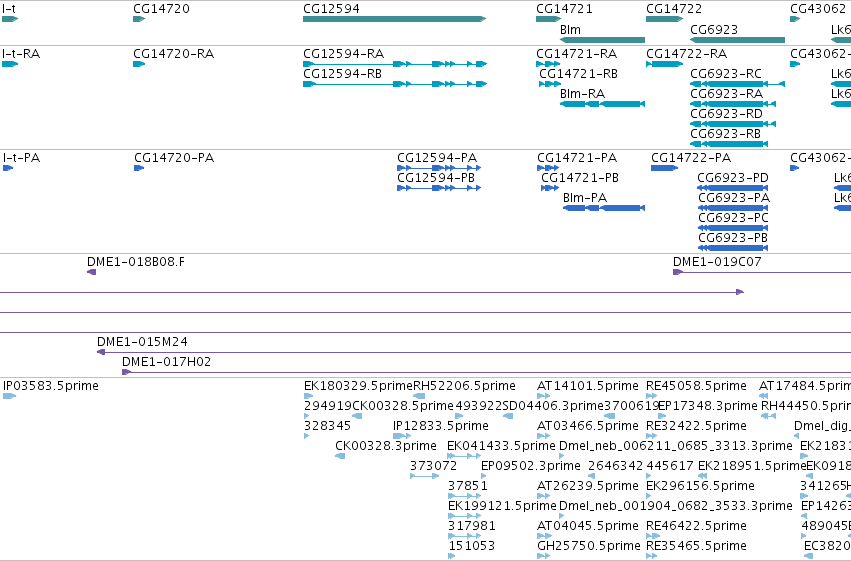
Task: Select the IP03583.5prime EST label
Action: (51, 386)
